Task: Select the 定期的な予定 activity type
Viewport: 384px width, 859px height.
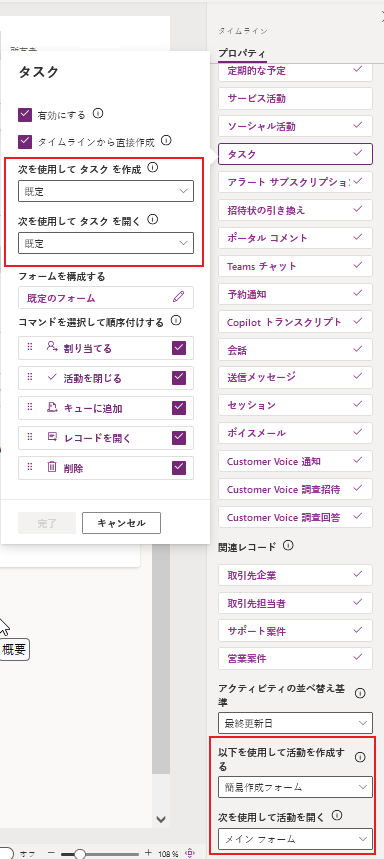Action: coord(295,71)
